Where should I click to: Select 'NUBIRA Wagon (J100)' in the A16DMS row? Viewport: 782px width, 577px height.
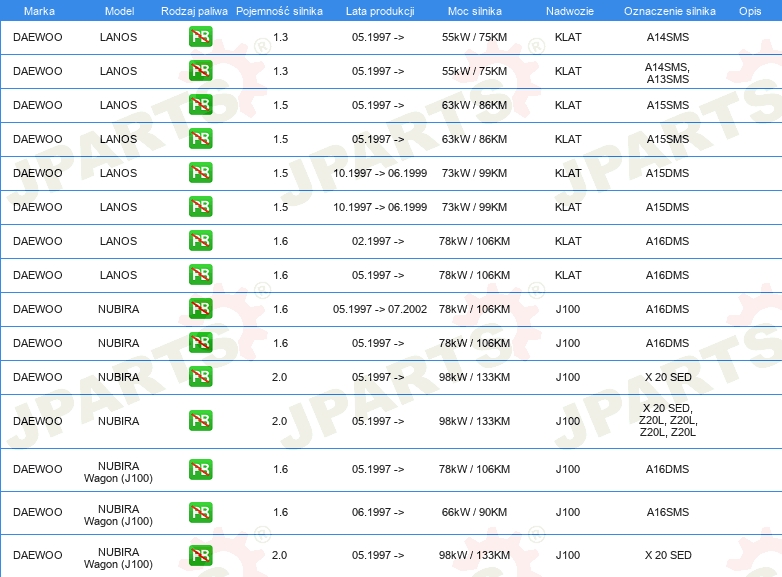click(x=118, y=472)
